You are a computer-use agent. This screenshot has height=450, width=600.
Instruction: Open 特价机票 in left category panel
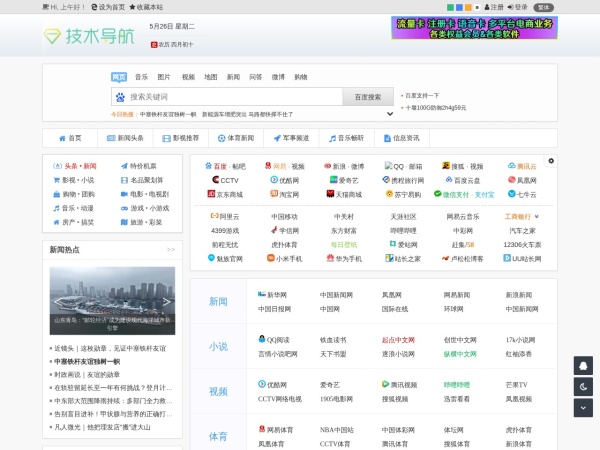coord(139,166)
